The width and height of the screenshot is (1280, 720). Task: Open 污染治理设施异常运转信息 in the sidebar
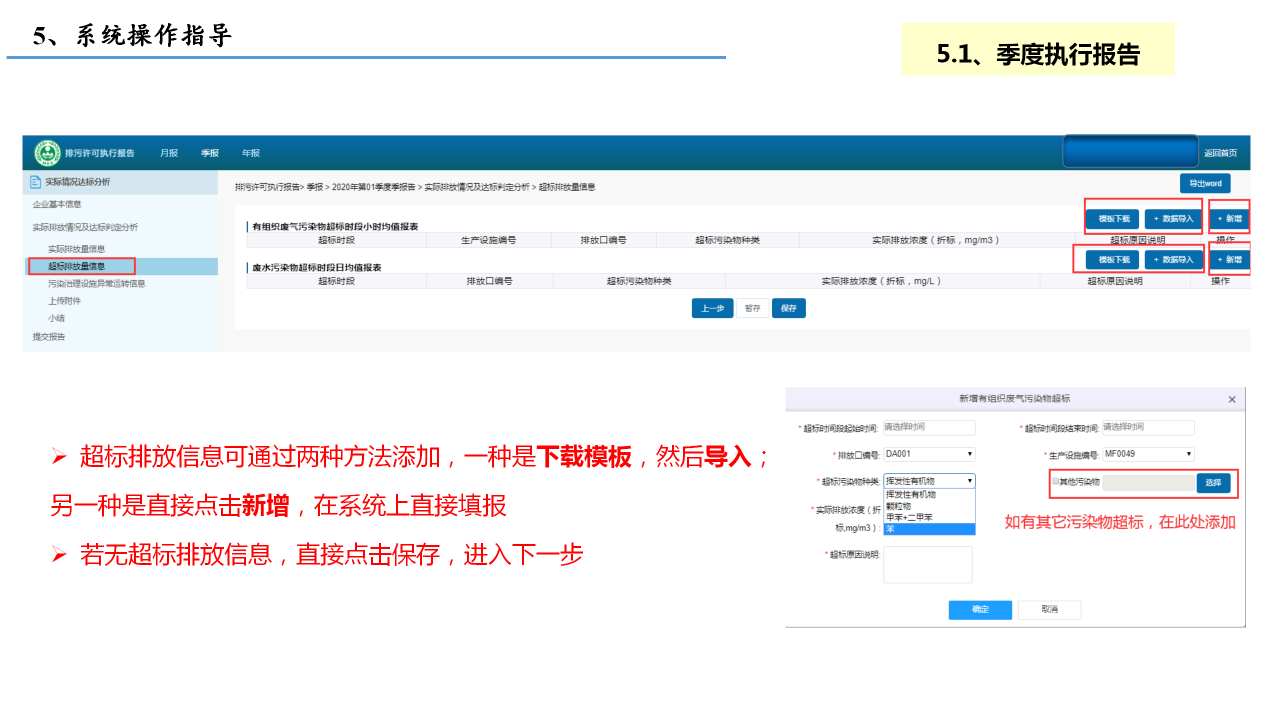pos(96,283)
